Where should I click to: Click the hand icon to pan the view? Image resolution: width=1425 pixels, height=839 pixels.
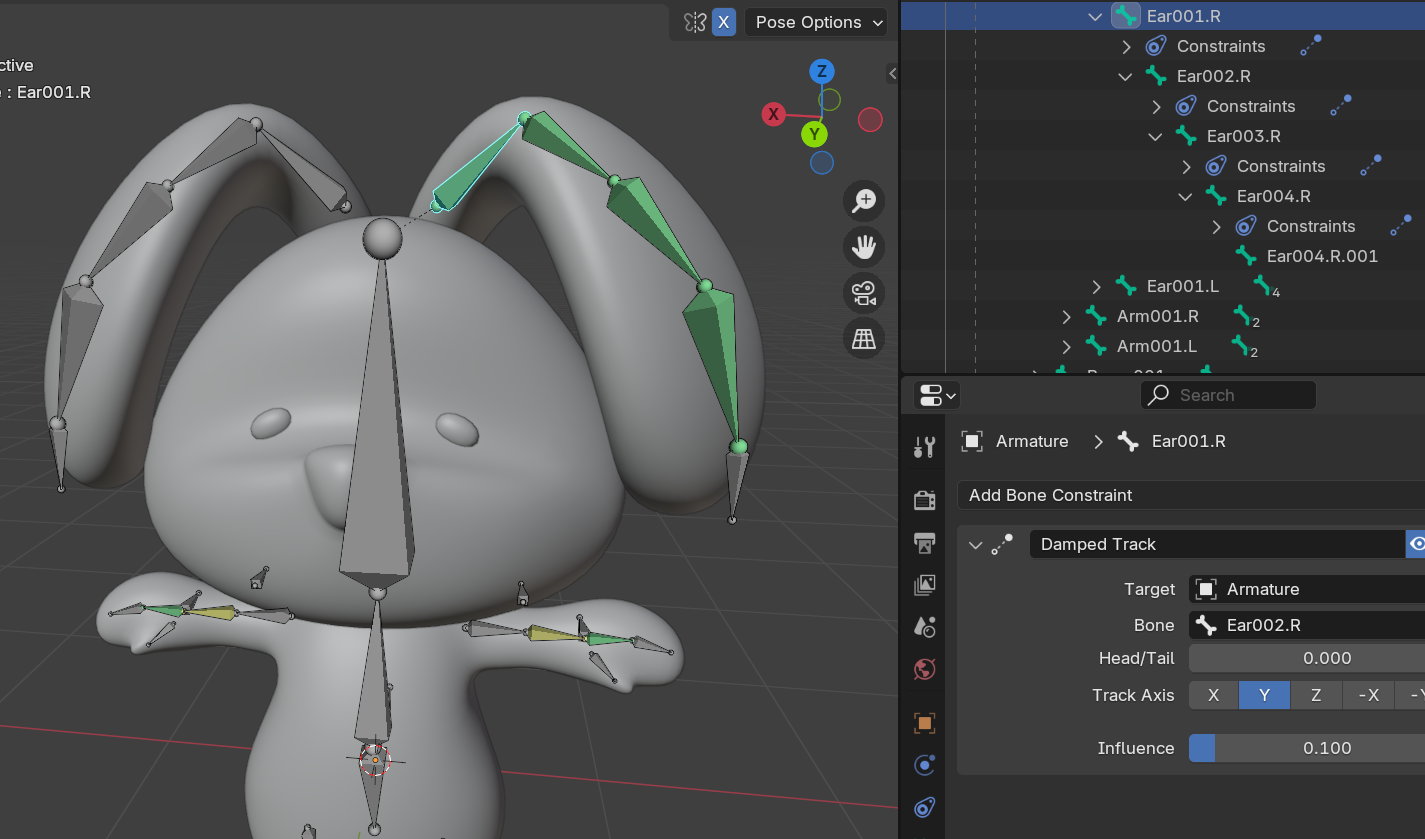click(x=863, y=247)
